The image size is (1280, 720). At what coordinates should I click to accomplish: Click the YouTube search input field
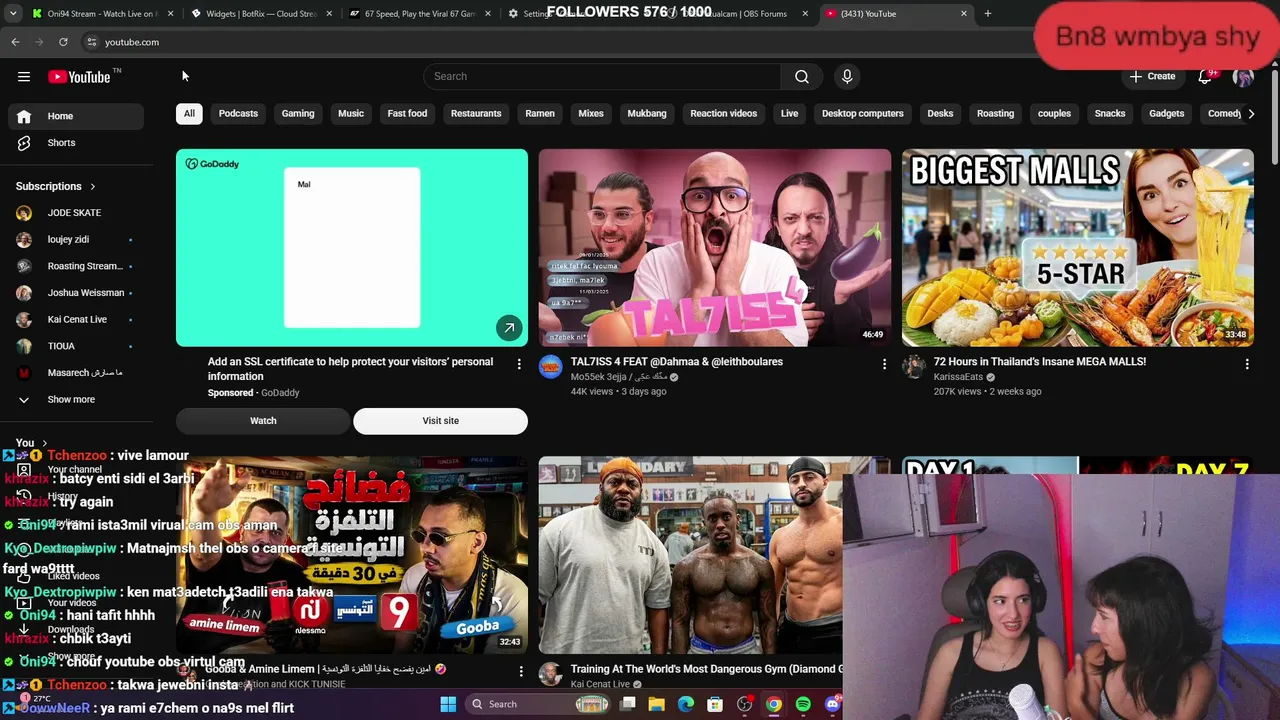click(x=602, y=76)
